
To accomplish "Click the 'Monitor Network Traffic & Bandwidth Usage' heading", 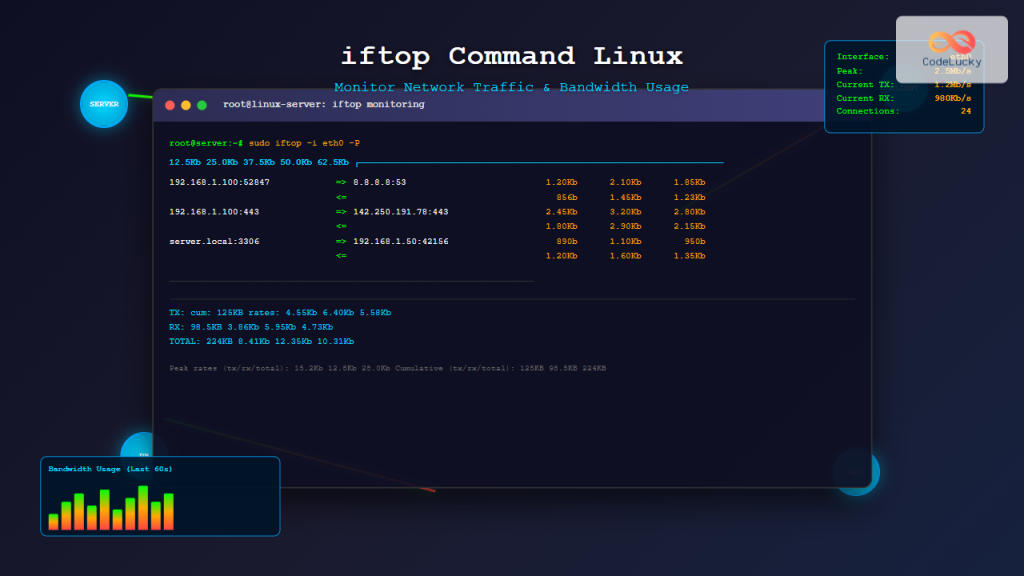I will pos(512,87).
